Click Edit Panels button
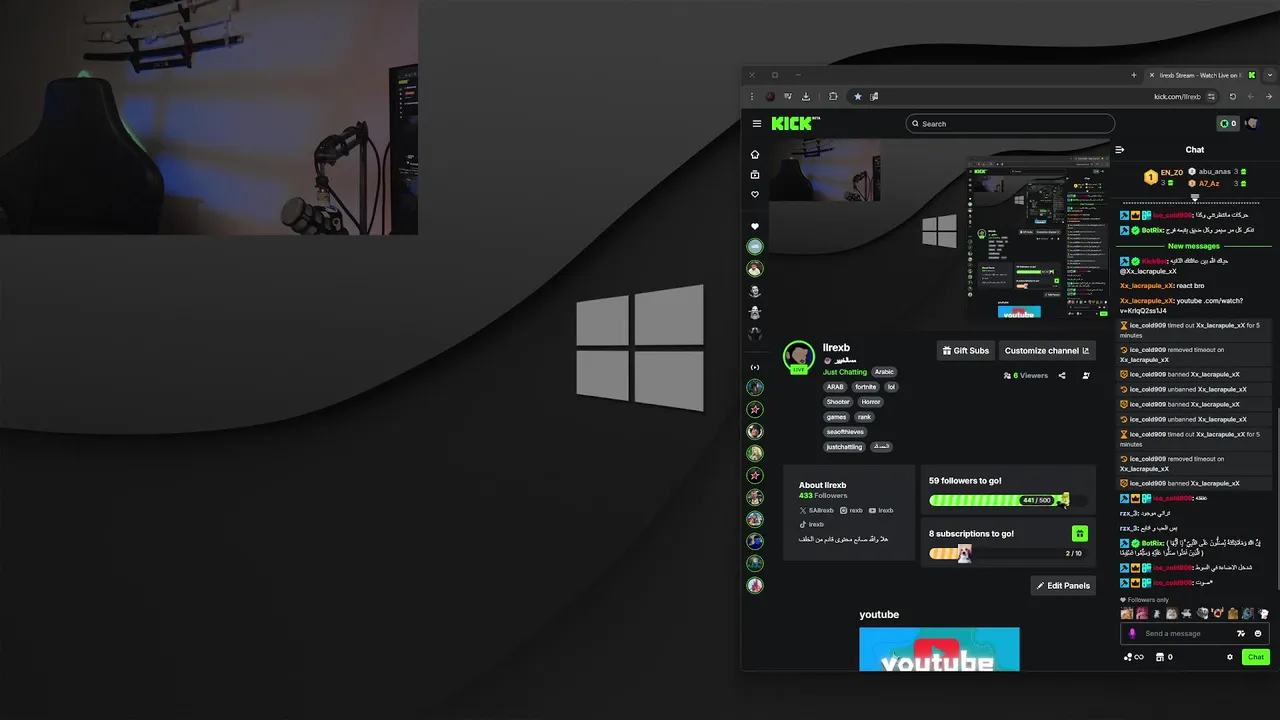 [1063, 585]
